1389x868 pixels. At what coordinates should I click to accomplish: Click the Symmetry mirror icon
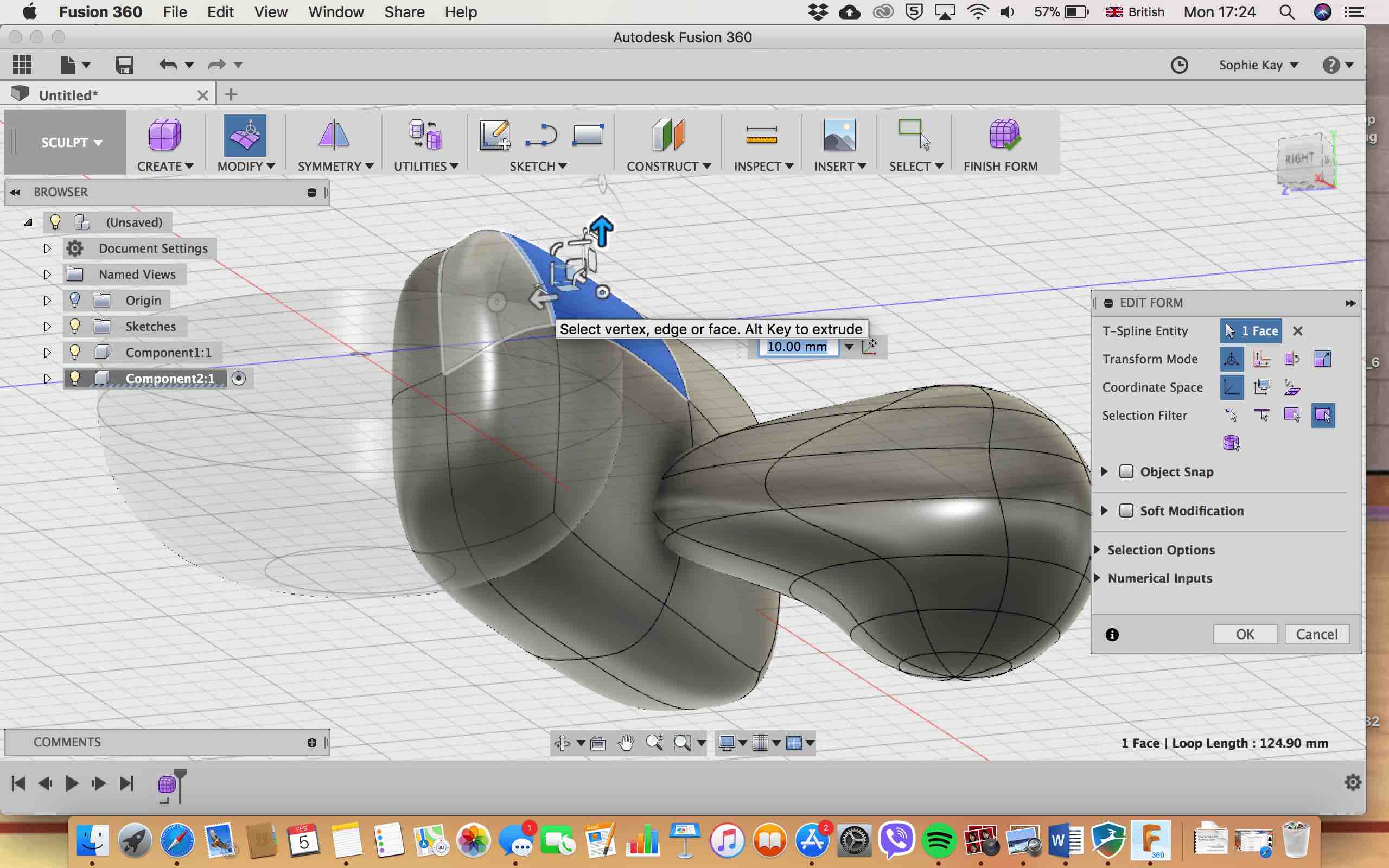334,136
